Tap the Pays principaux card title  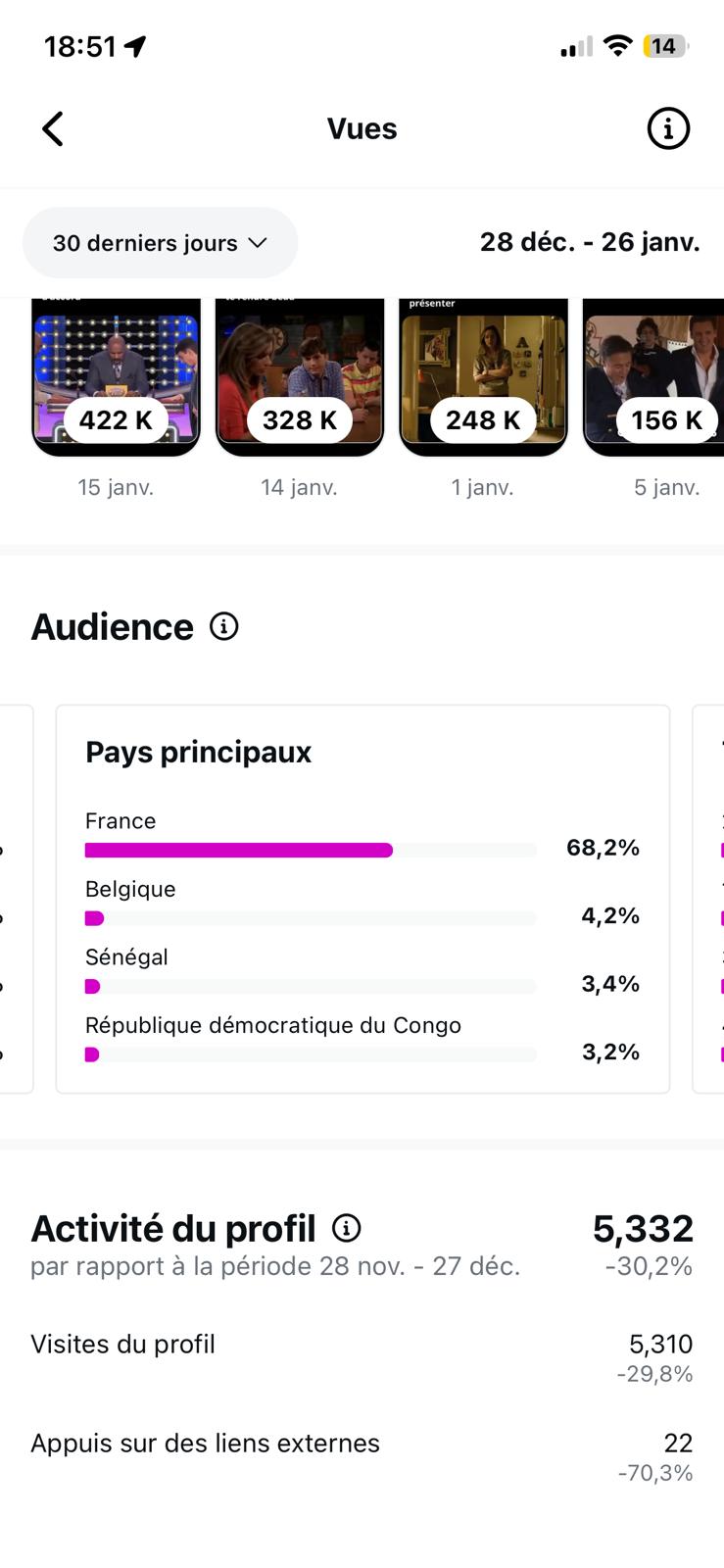point(199,752)
